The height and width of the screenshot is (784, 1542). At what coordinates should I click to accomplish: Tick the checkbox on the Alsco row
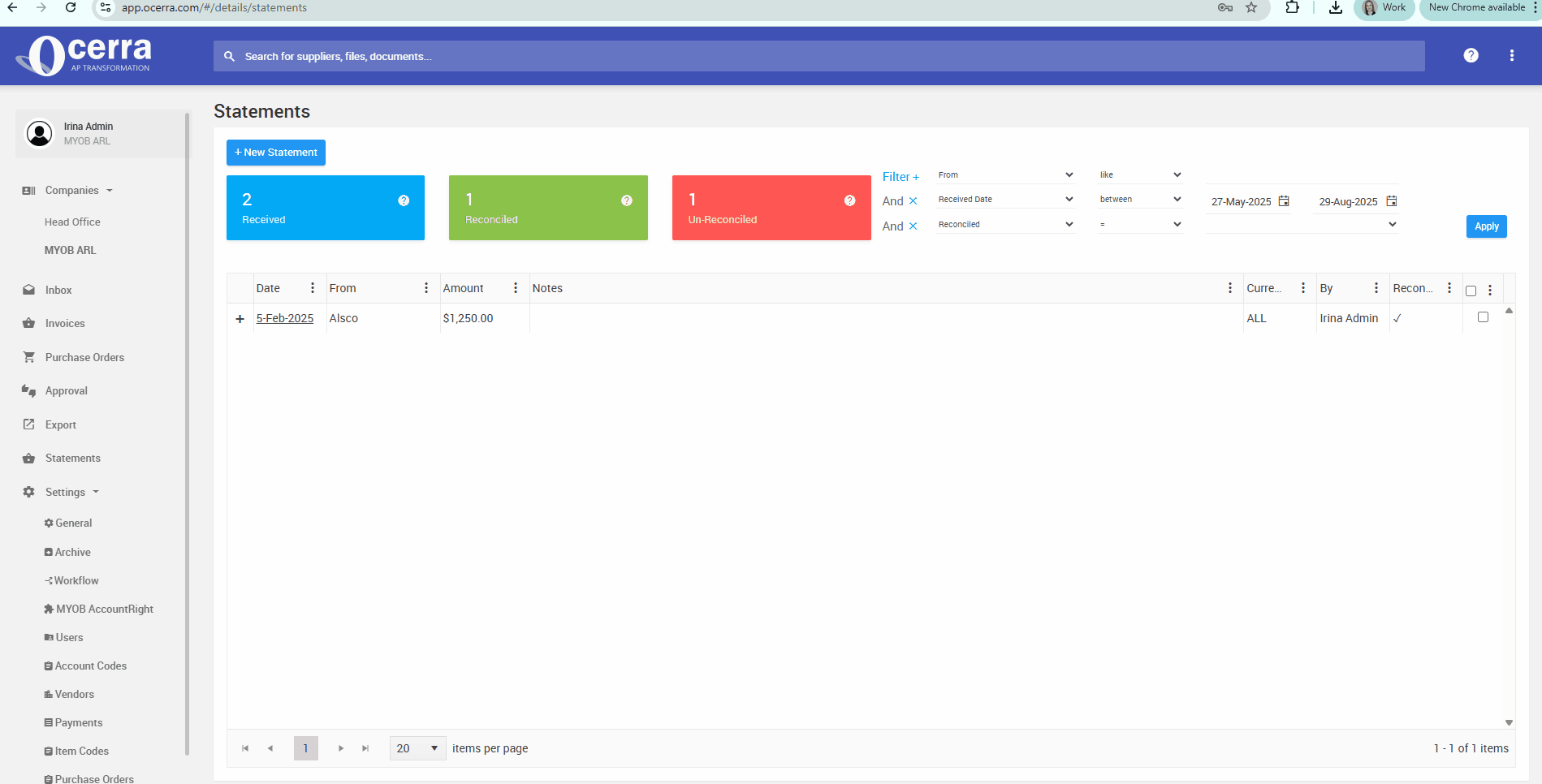click(x=1483, y=317)
